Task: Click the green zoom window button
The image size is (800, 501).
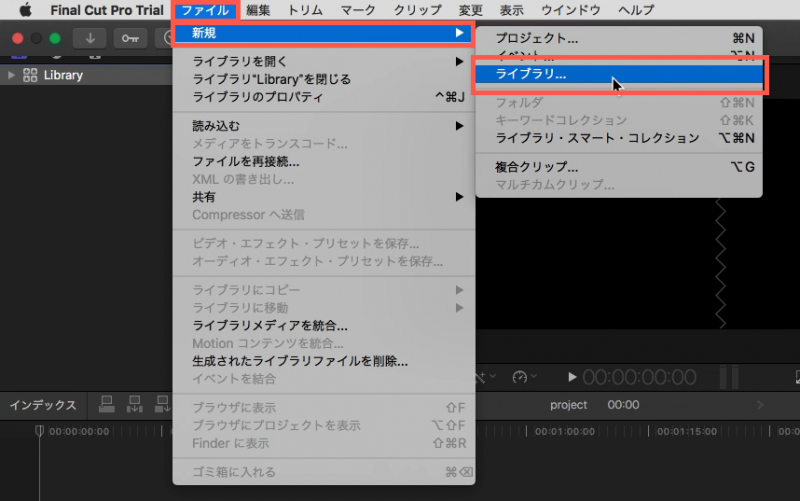Action: pyautogui.click(x=55, y=38)
